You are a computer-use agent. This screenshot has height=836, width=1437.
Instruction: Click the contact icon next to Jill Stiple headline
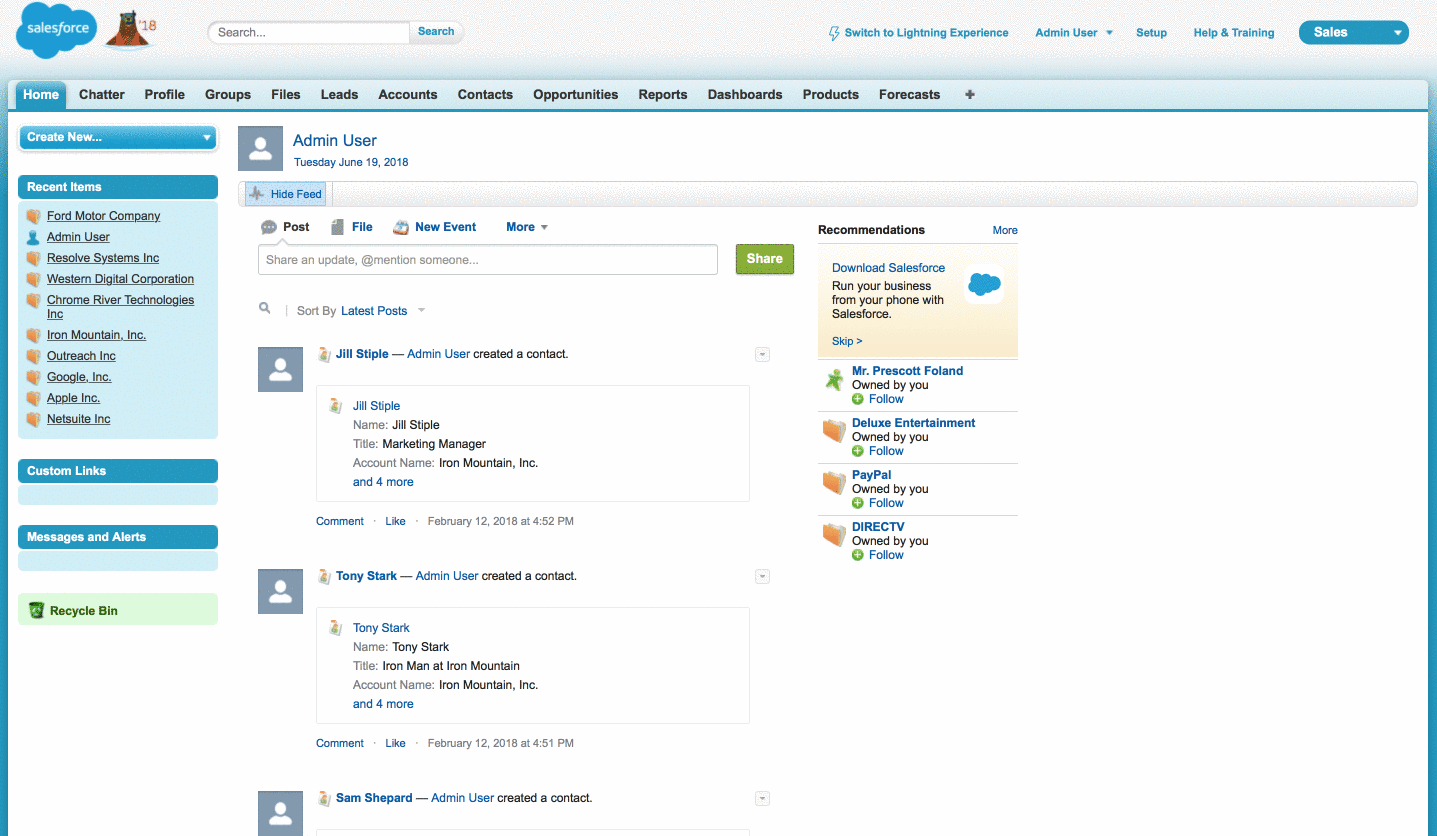[324, 354]
